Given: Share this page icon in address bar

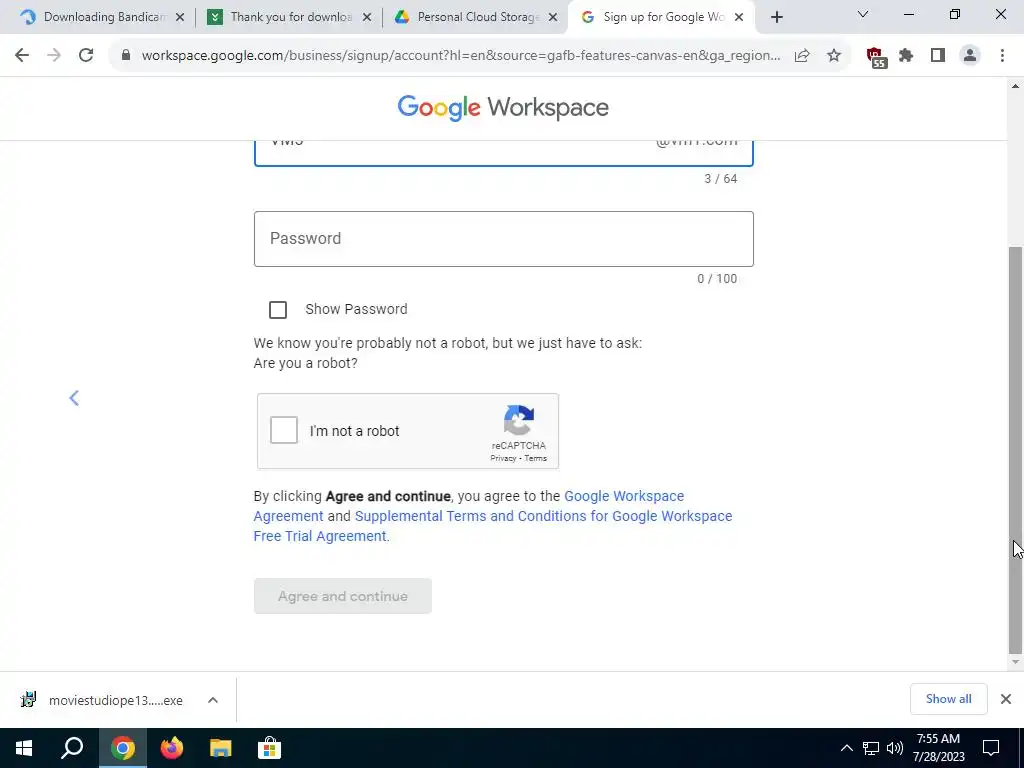Looking at the screenshot, I should tap(802, 56).
